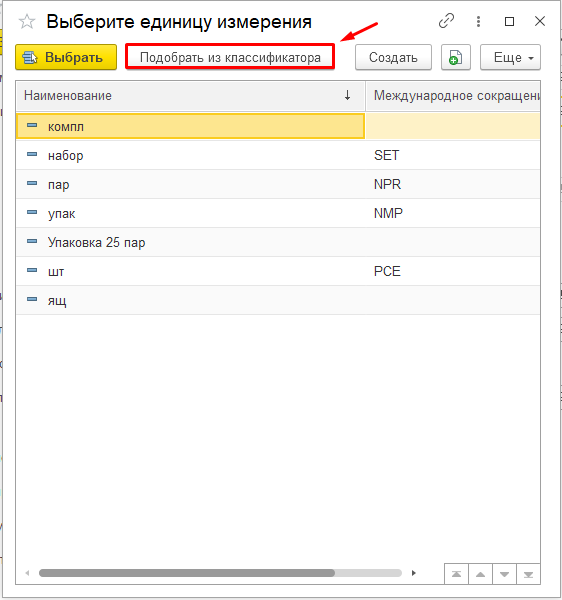Screen dimensions: 562x600
Task: Click the Создать button
Action: coord(393,57)
